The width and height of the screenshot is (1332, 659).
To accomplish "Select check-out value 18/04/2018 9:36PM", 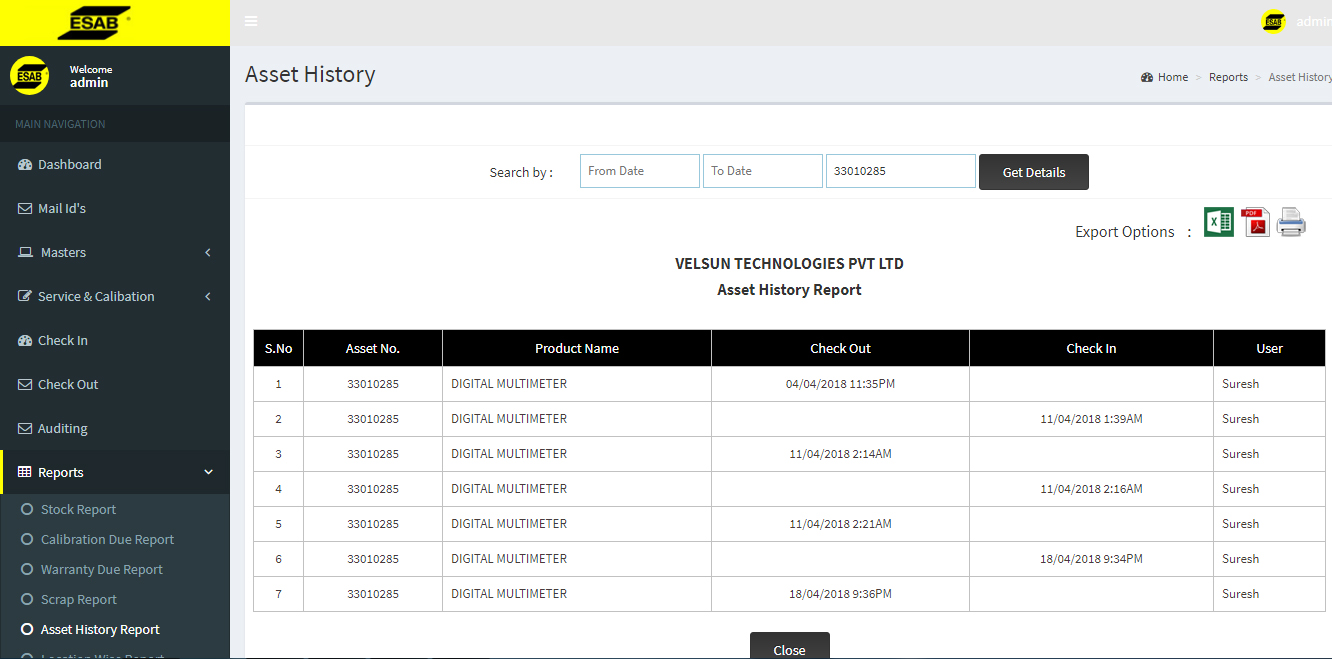I will 840,594.
